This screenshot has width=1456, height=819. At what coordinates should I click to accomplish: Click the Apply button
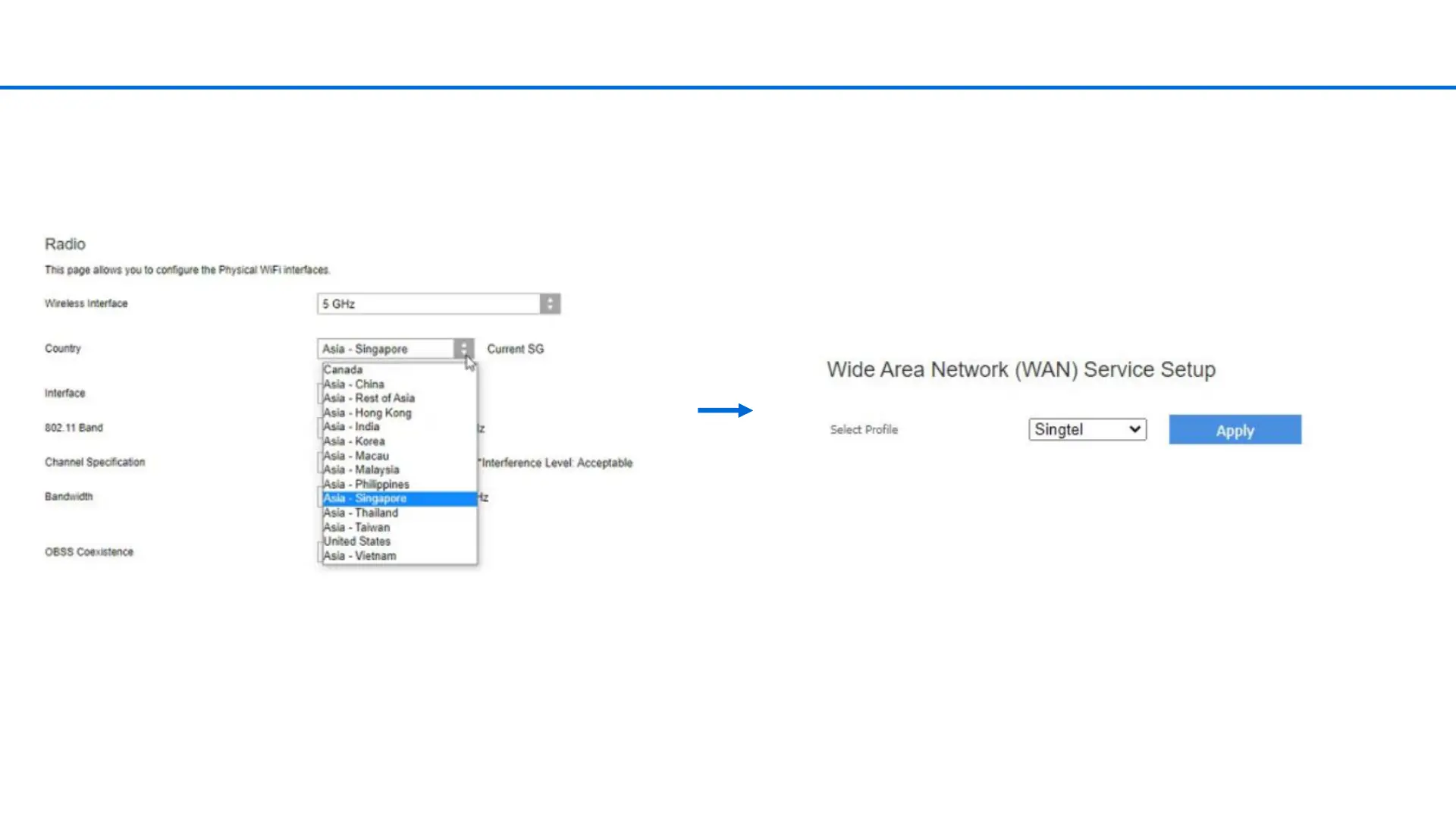click(1235, 430)
